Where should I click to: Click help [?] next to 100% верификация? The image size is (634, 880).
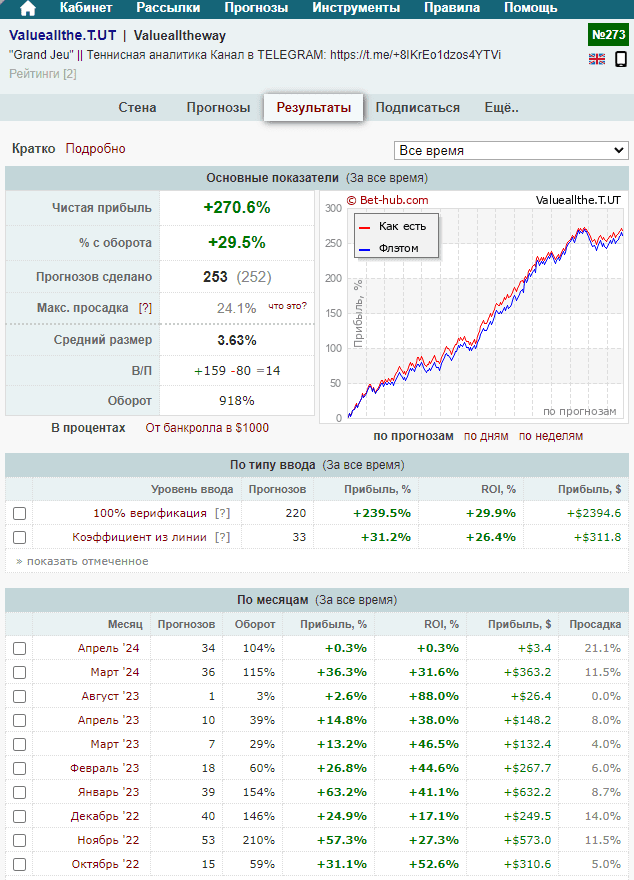click(222, 513)
